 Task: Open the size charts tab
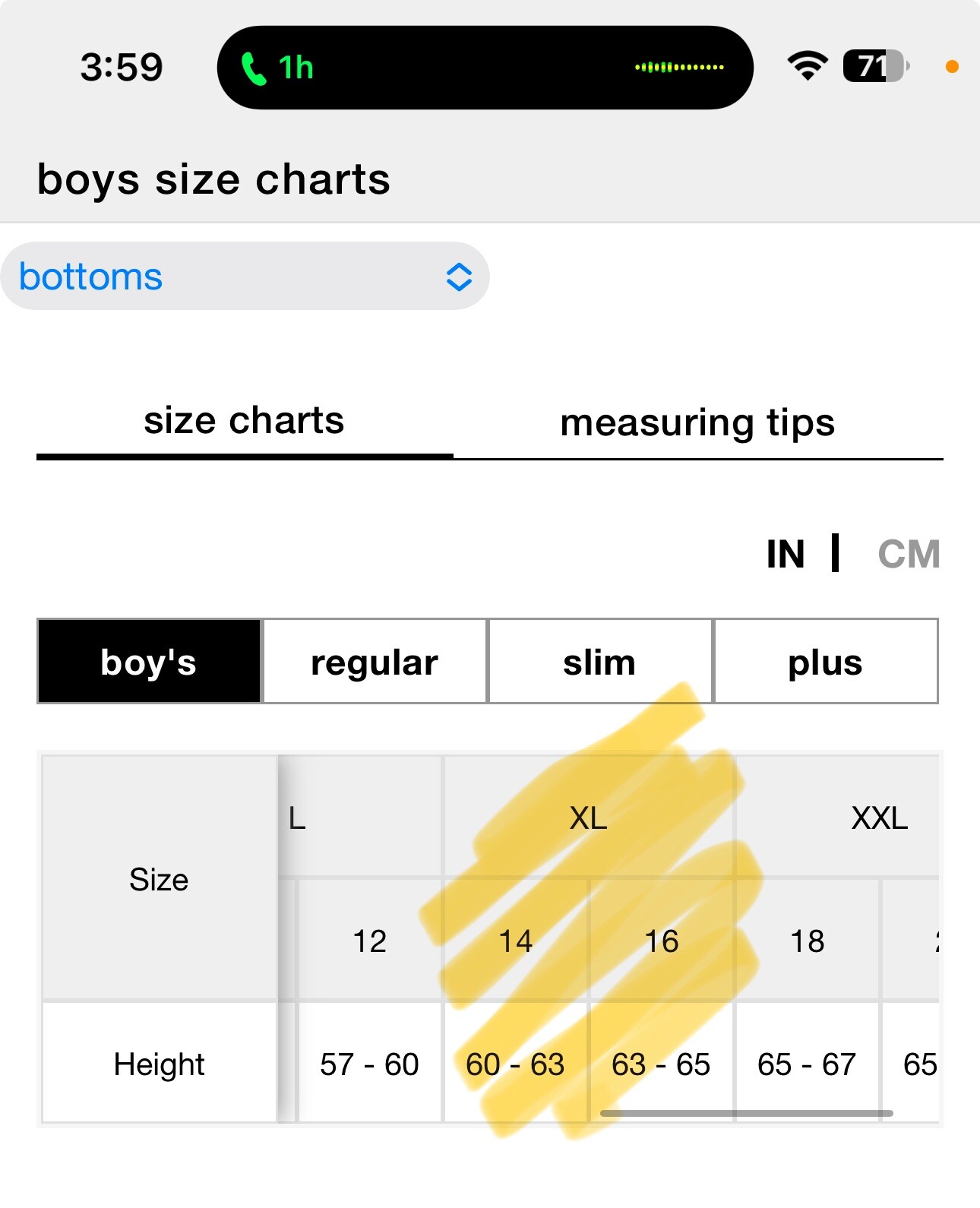pyautogui.click(x=245, y=420)
